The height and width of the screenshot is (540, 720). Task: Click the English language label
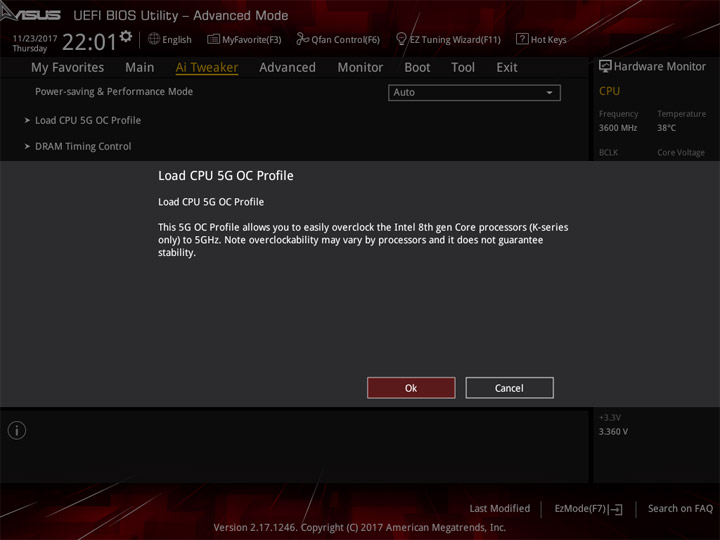click(x=177, y=39)
